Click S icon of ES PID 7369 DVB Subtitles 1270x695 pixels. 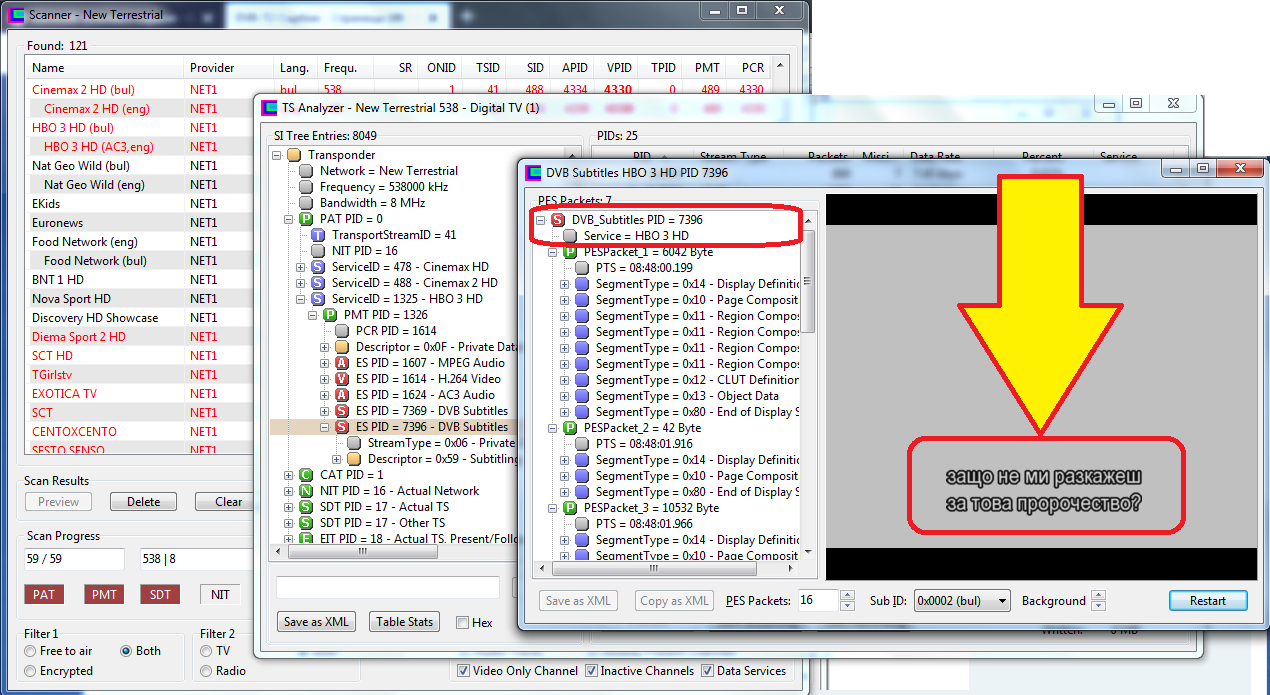point(342,411)
